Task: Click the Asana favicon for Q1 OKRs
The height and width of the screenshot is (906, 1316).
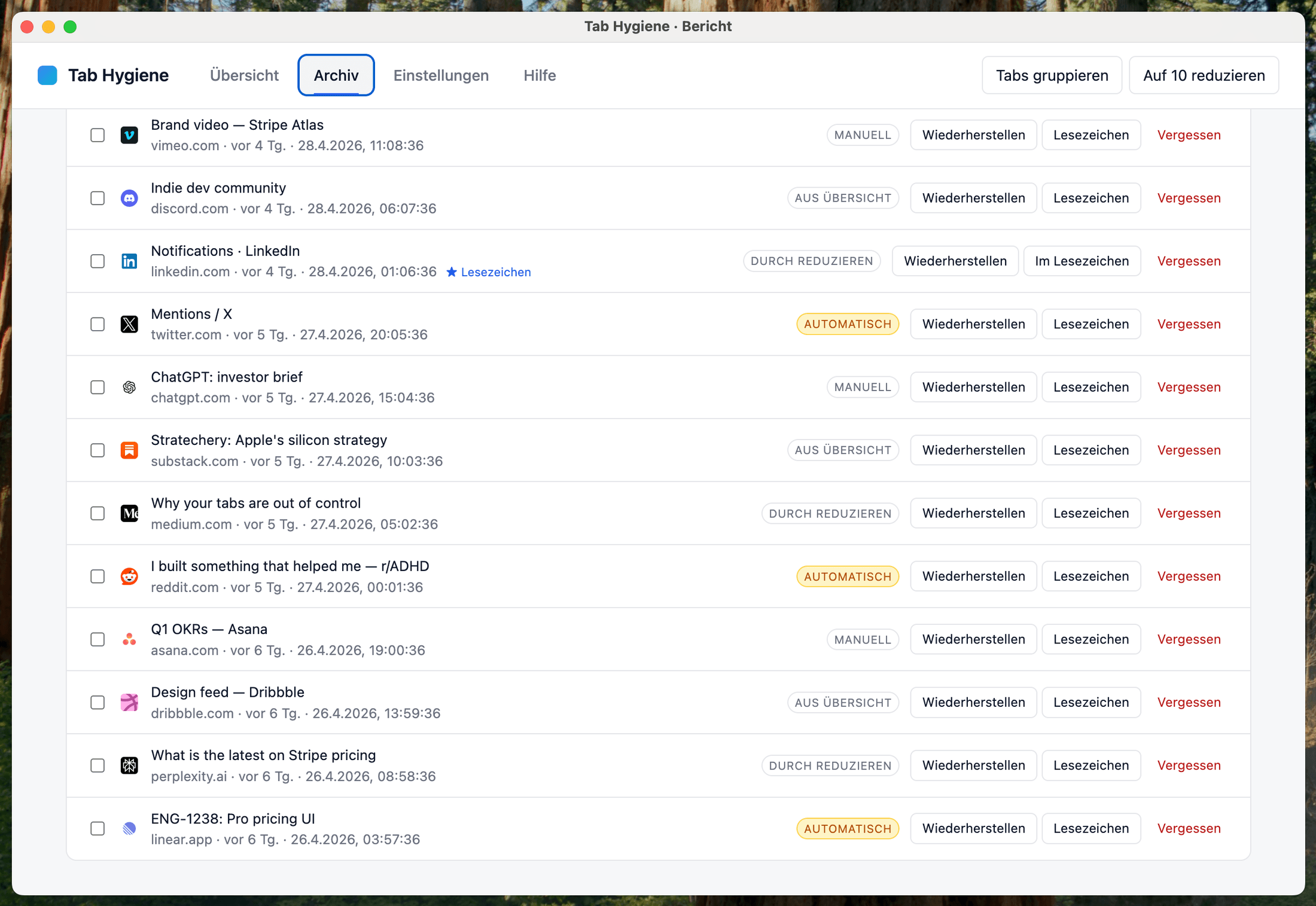Action: click(x=129, y=639)
